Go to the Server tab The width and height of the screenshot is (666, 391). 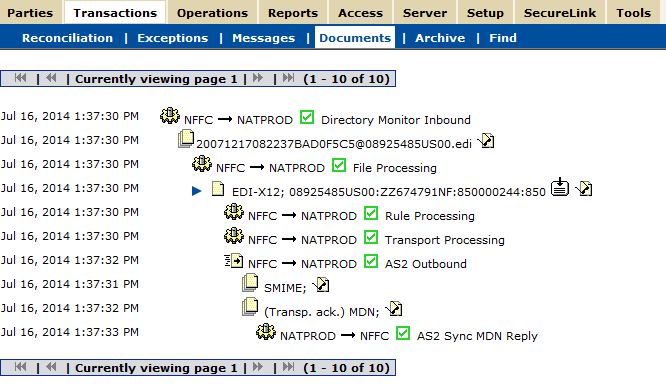pos(425,13)
